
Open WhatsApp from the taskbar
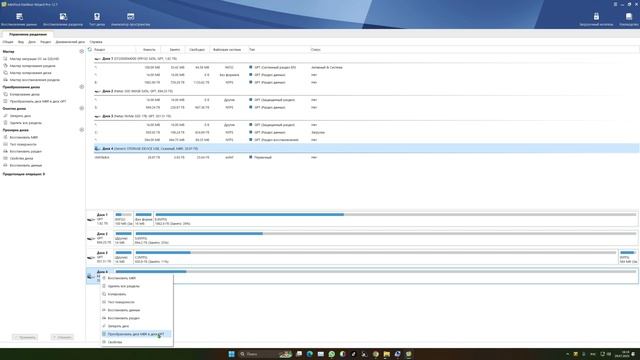(x=331, y=354)
